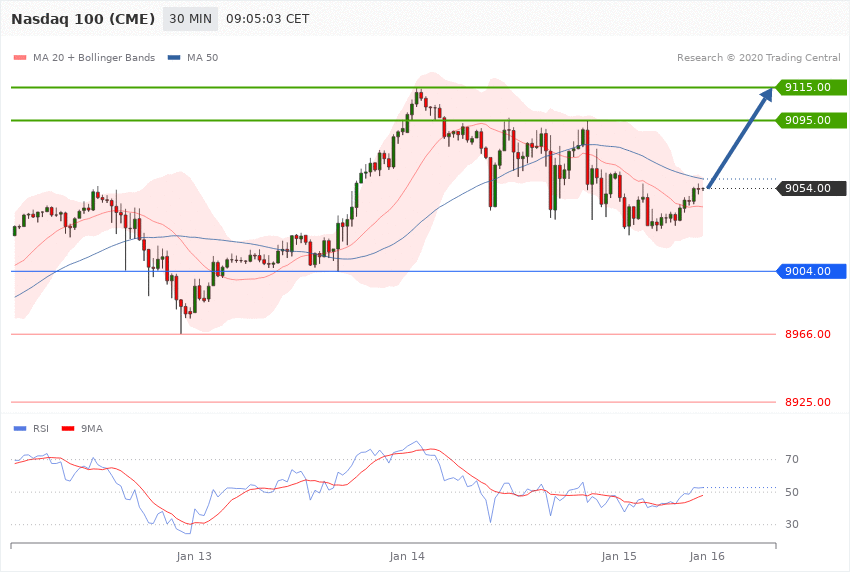Click the 9MA legend label
850x576 pixels.
[92, 429]
